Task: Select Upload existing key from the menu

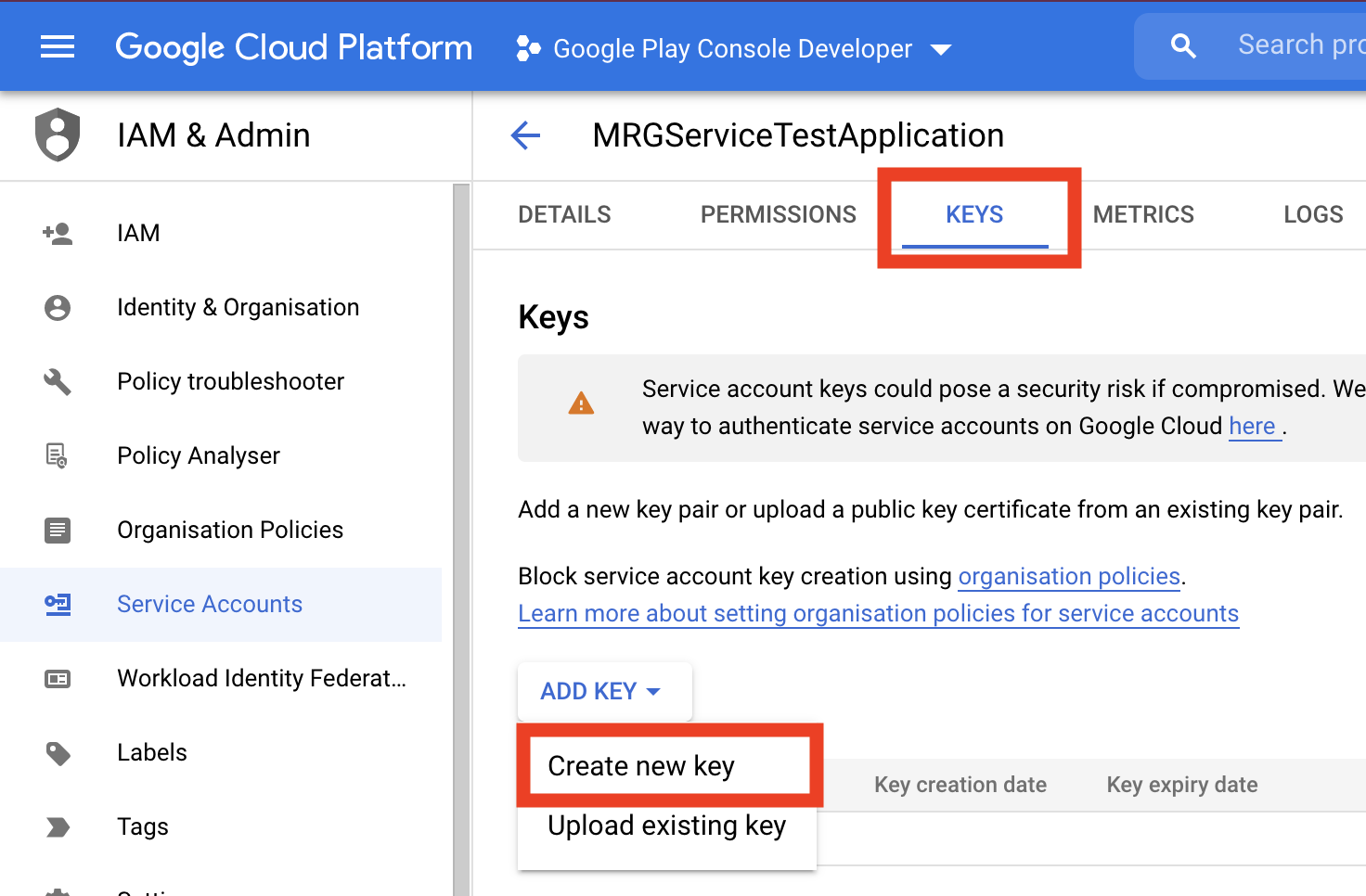Action: point(666,826)
